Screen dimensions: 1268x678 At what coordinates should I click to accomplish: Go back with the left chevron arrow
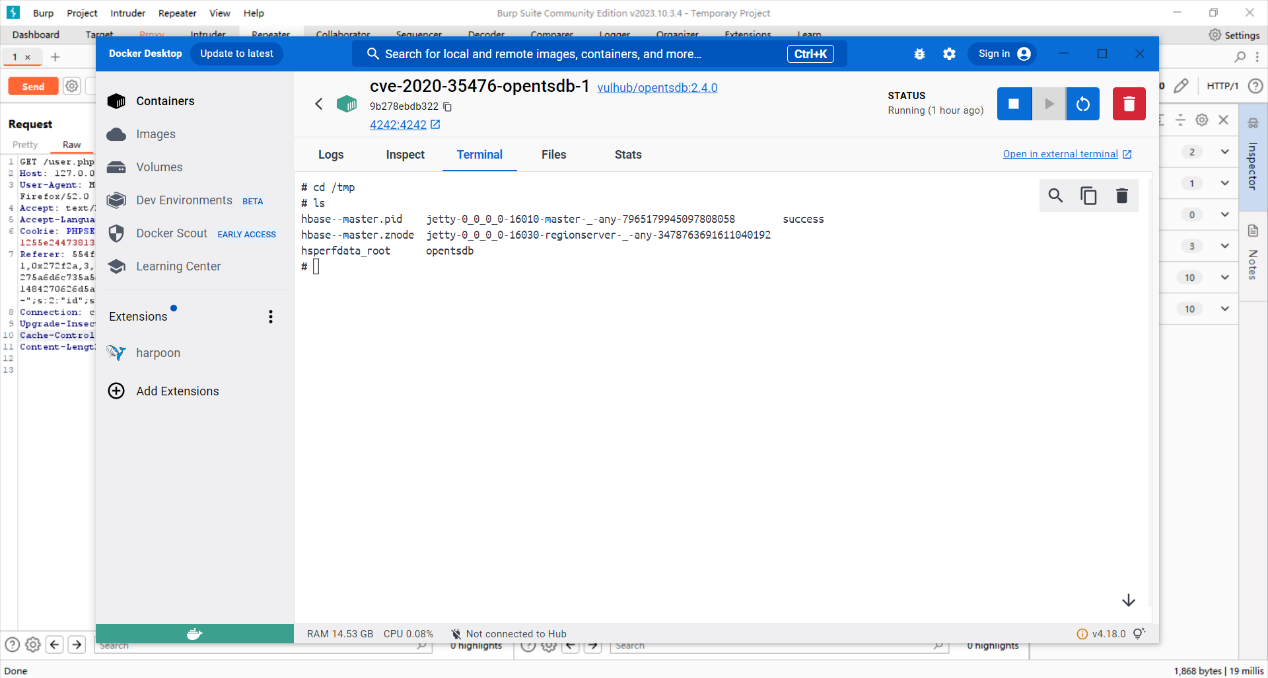319,104
